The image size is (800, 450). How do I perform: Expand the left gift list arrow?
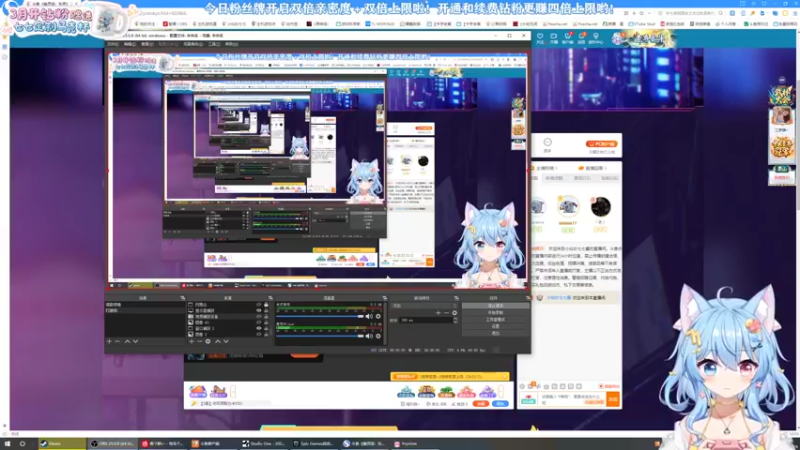(x=233, y=392)
